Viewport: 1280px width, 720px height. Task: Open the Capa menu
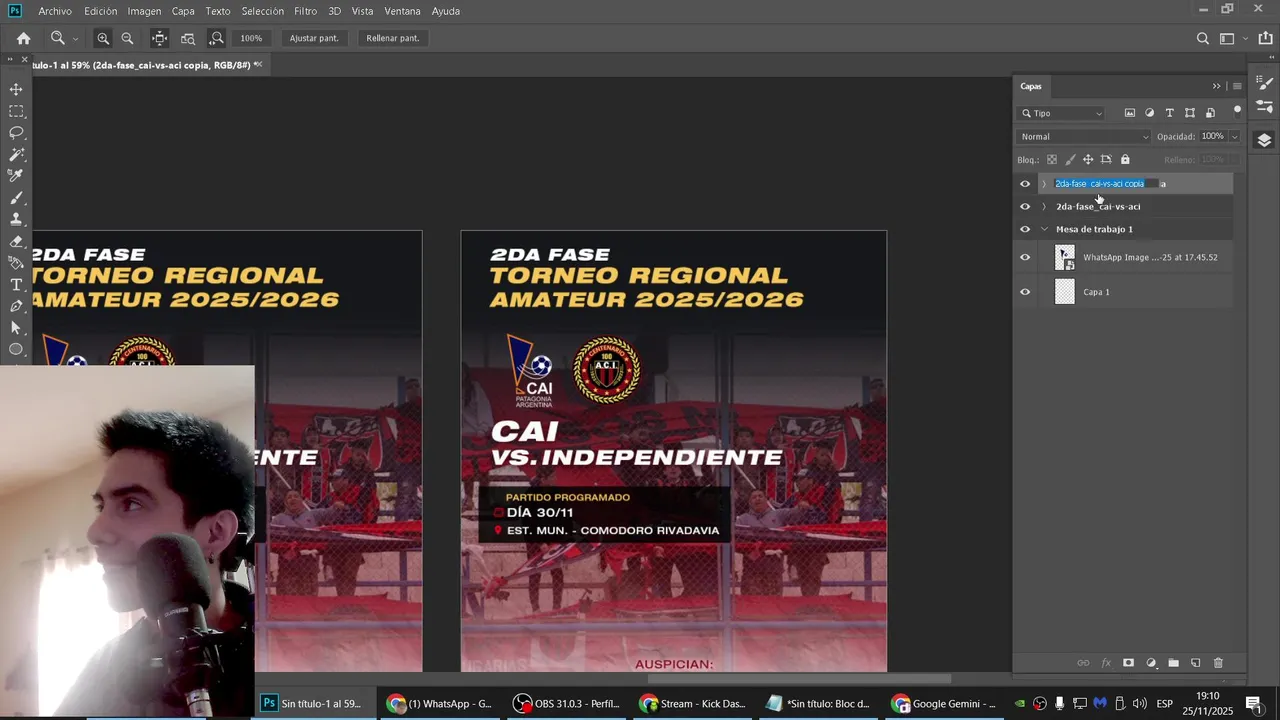point(183,11)
